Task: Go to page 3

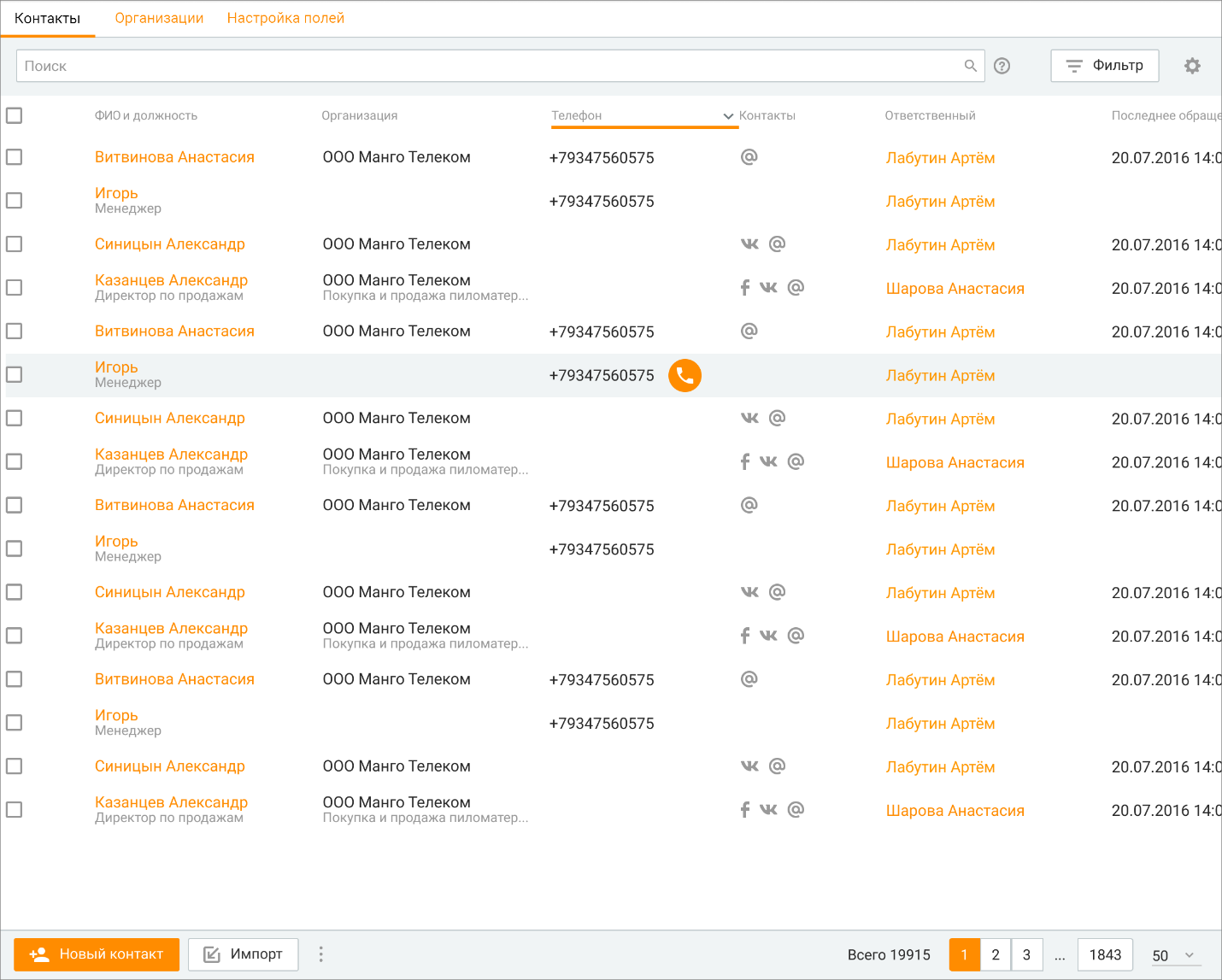Action: (x=1027, y=954)
